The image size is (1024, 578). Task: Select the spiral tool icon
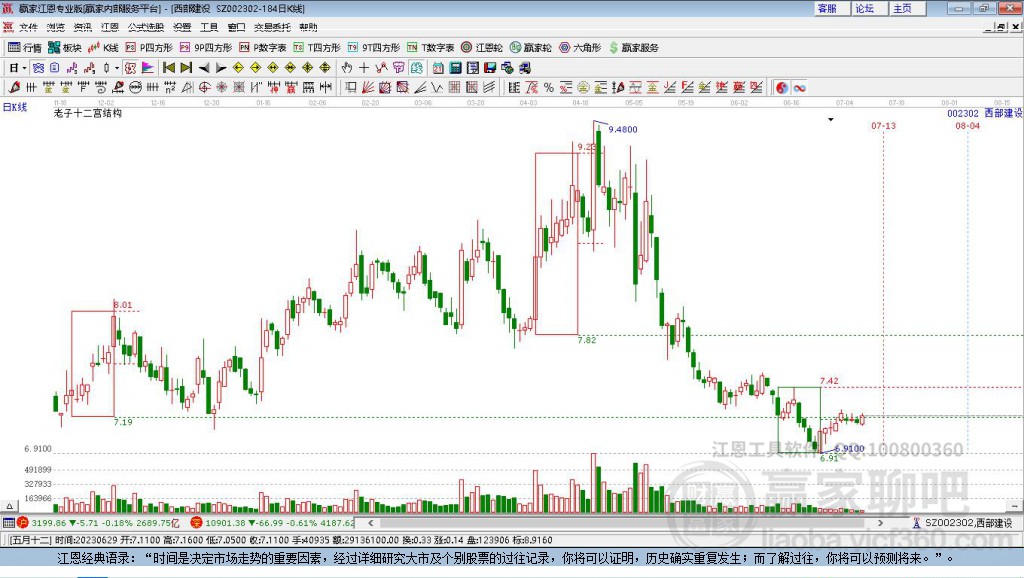click(100, 87)
